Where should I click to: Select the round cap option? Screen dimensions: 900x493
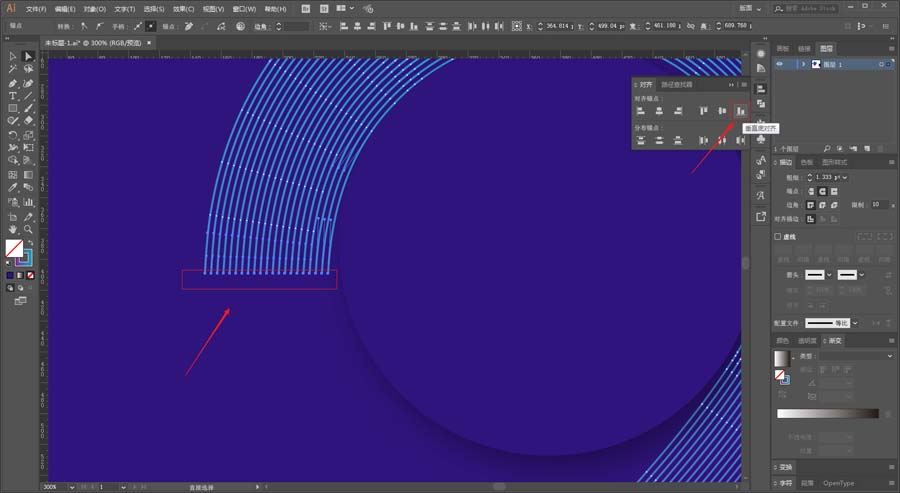[822, 191]
